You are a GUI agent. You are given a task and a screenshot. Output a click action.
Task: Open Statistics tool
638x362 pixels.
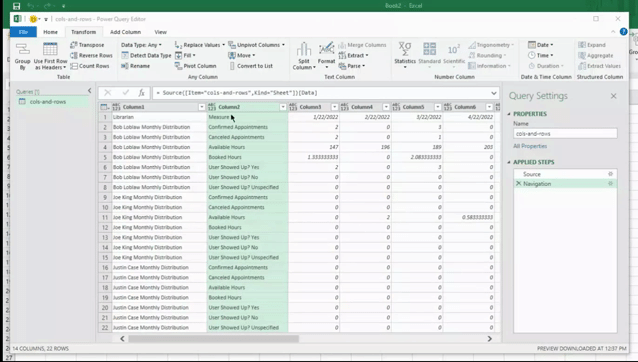click(405, 55)
